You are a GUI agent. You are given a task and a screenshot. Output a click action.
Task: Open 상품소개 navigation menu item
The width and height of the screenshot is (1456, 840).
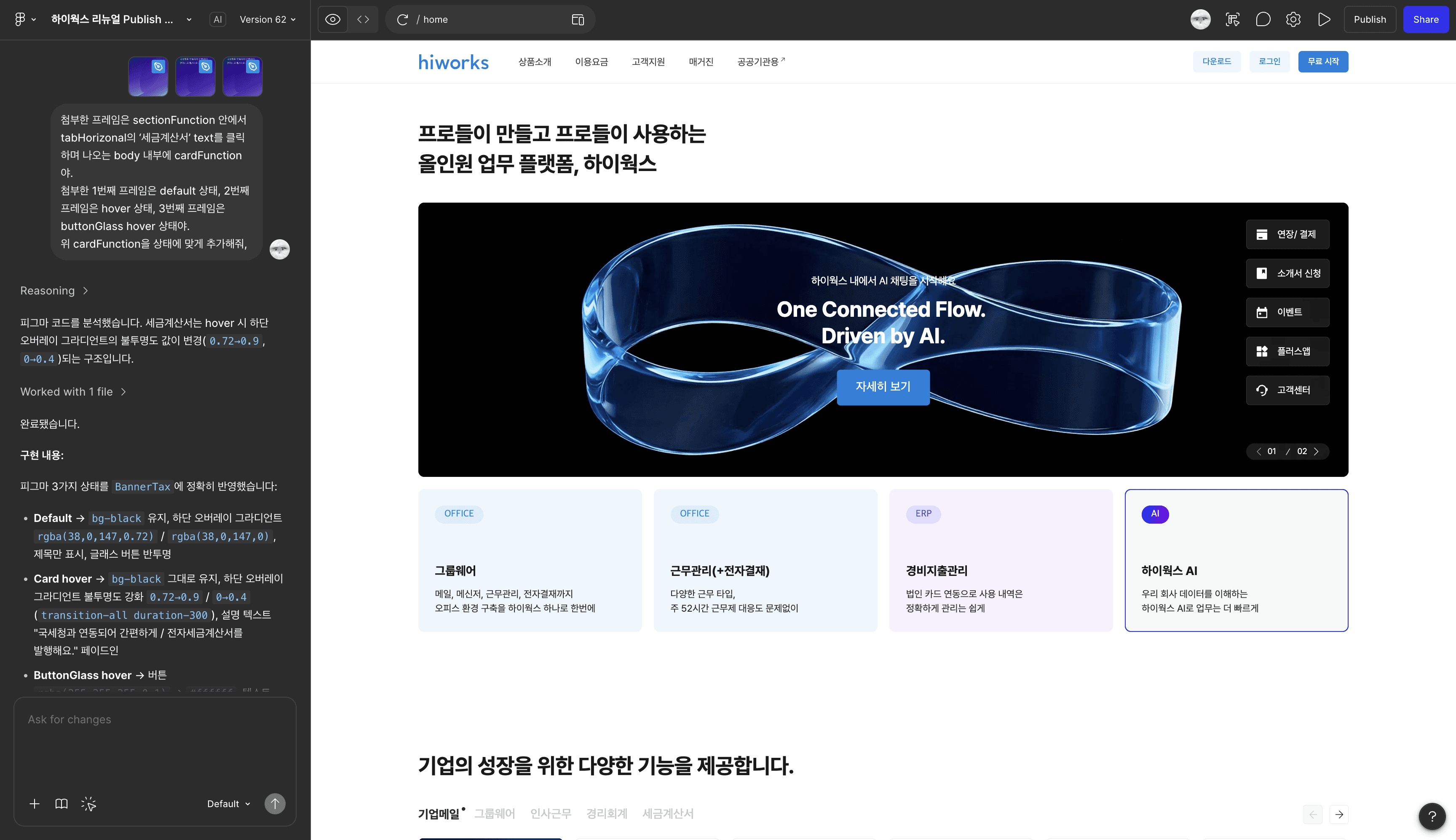click(534, 62)
